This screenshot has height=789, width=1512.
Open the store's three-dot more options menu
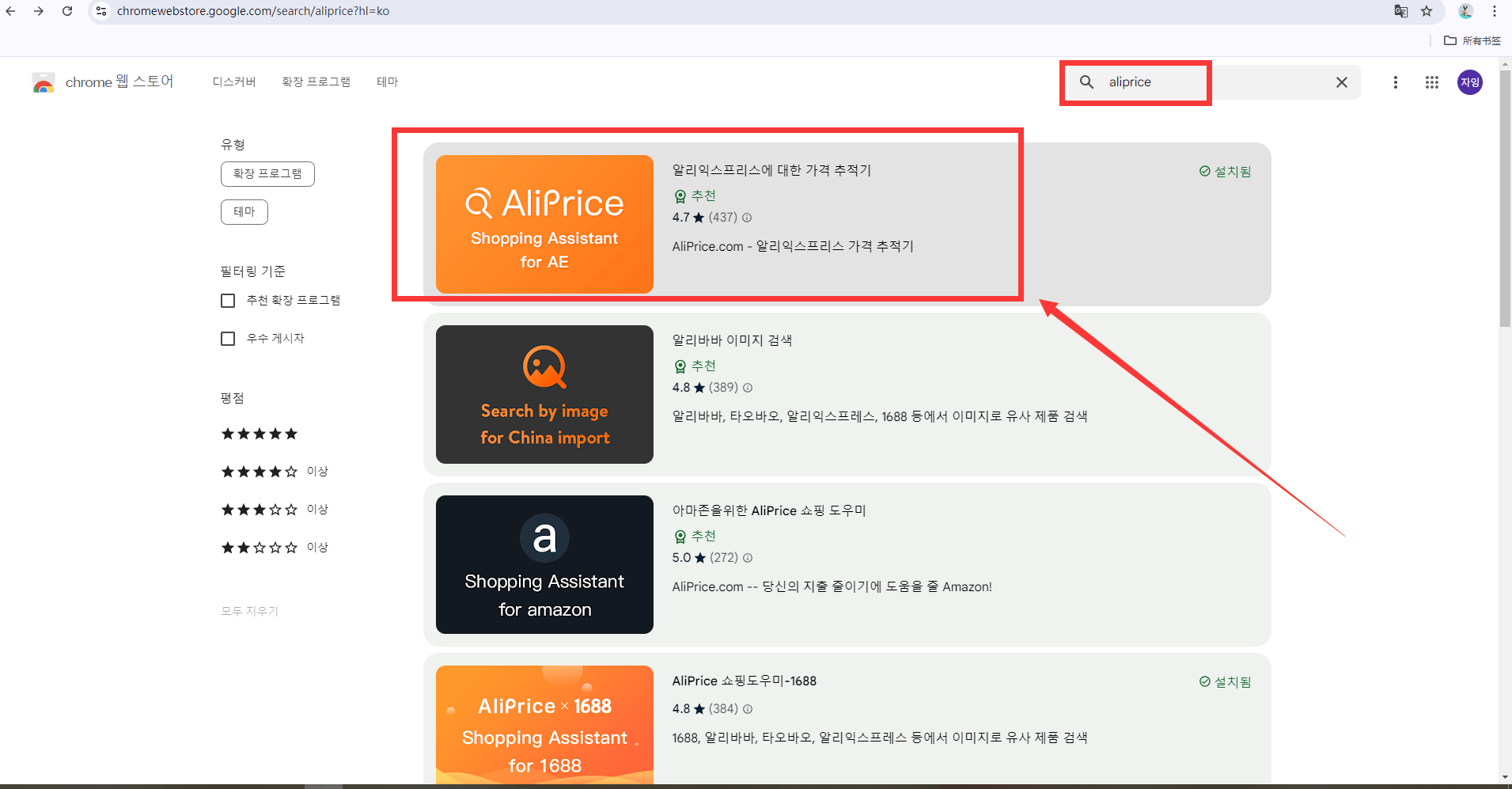coord(1396,82)
